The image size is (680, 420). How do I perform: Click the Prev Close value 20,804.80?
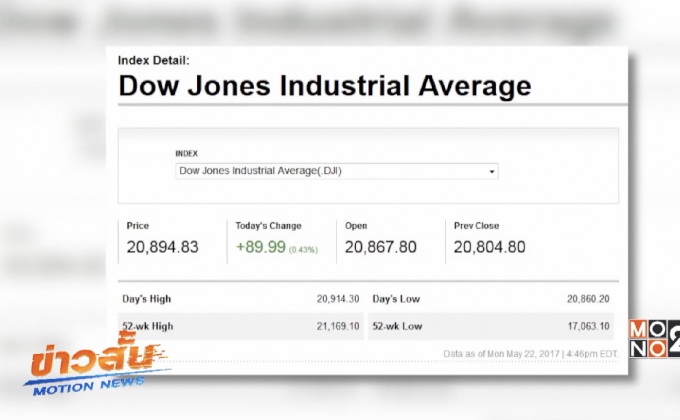tap(489, 247)
